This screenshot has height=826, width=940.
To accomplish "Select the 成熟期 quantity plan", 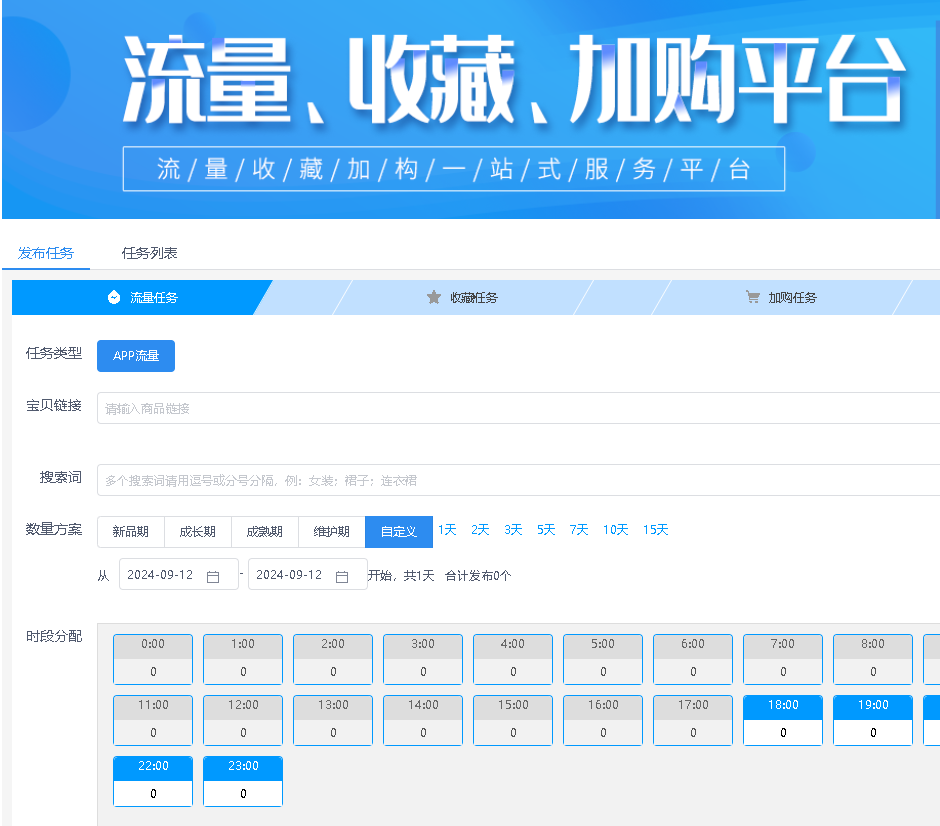I will [265, 532].
